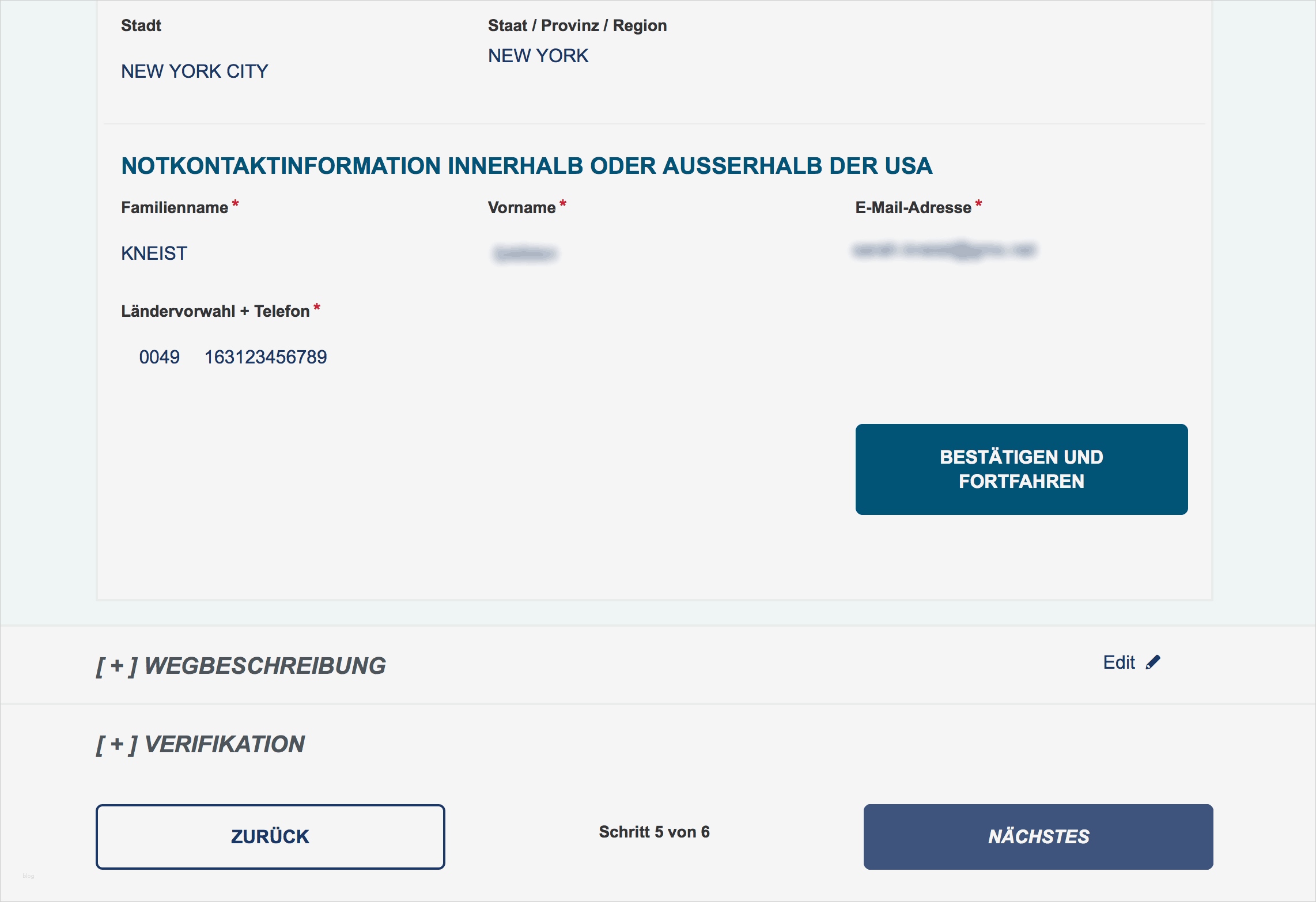
Task: Proceed with the NÄCHSTES button
Action: [1038, 836]
